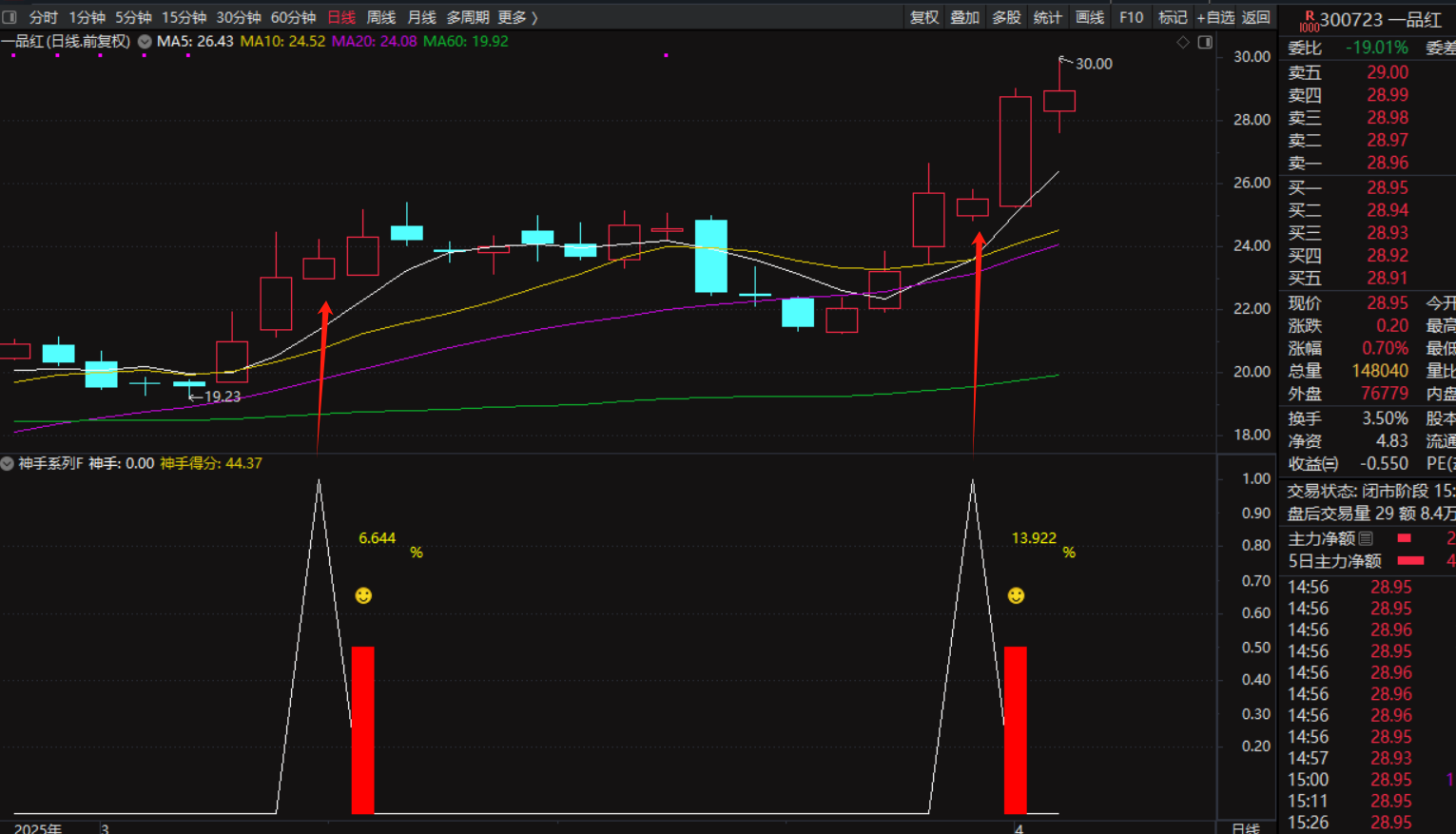Add stock with +自选 button
Screen dimensions: 1456x834
click(x=1215, y=17)
